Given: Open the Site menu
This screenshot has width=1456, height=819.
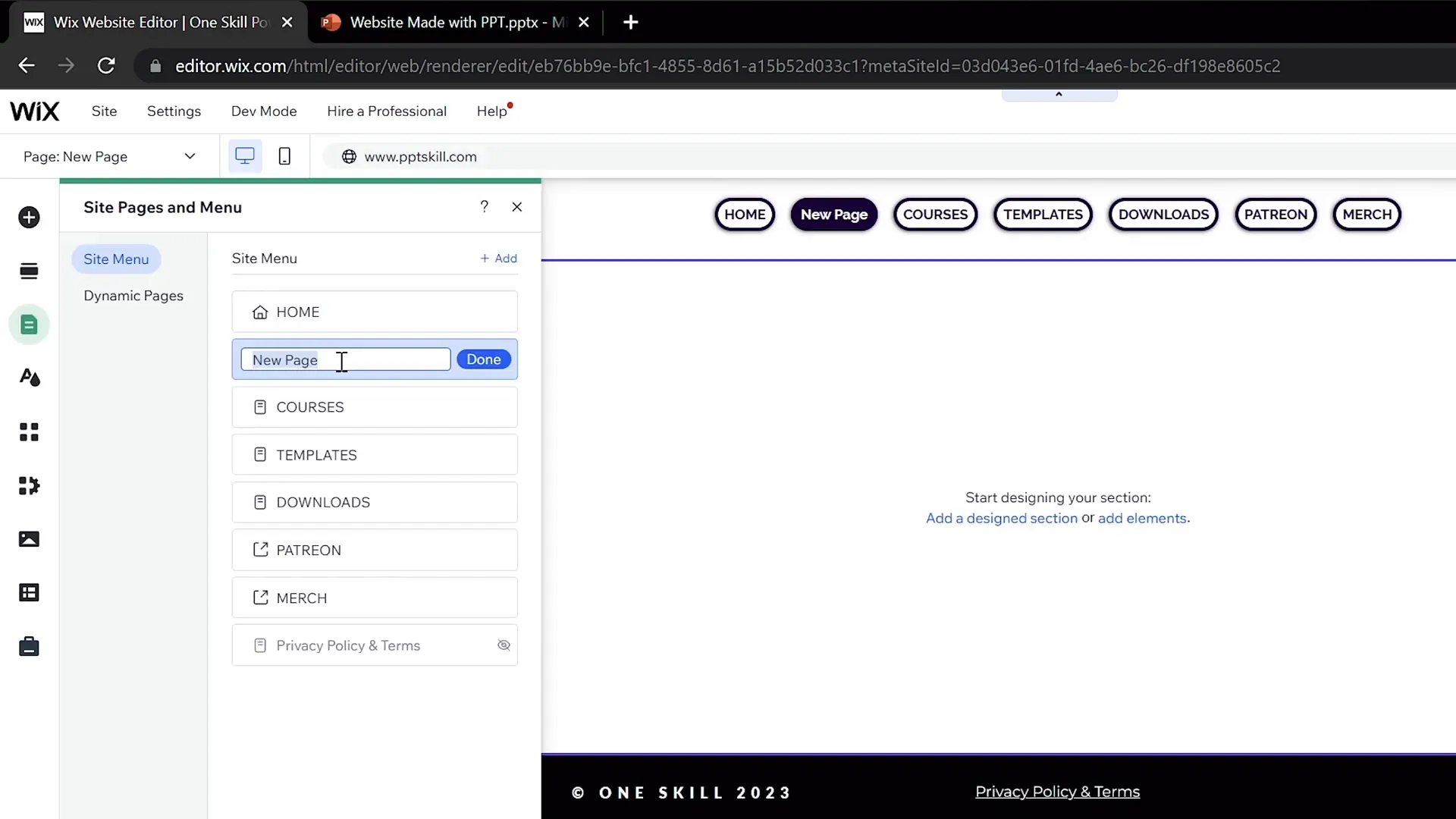Looking at the screenshot, I should pyautogui.click(x=104, y=111).
